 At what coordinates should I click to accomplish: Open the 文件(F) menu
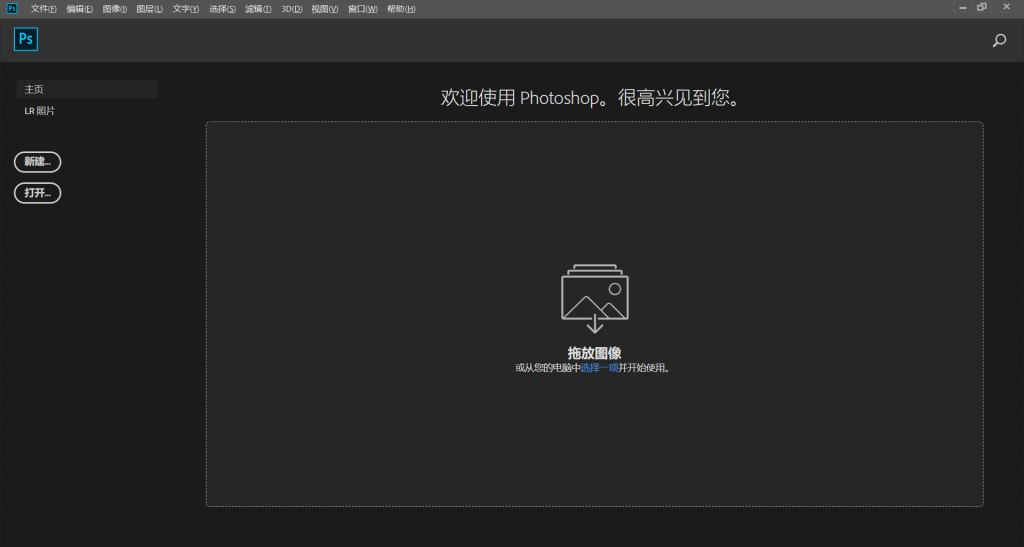(45, 9)
